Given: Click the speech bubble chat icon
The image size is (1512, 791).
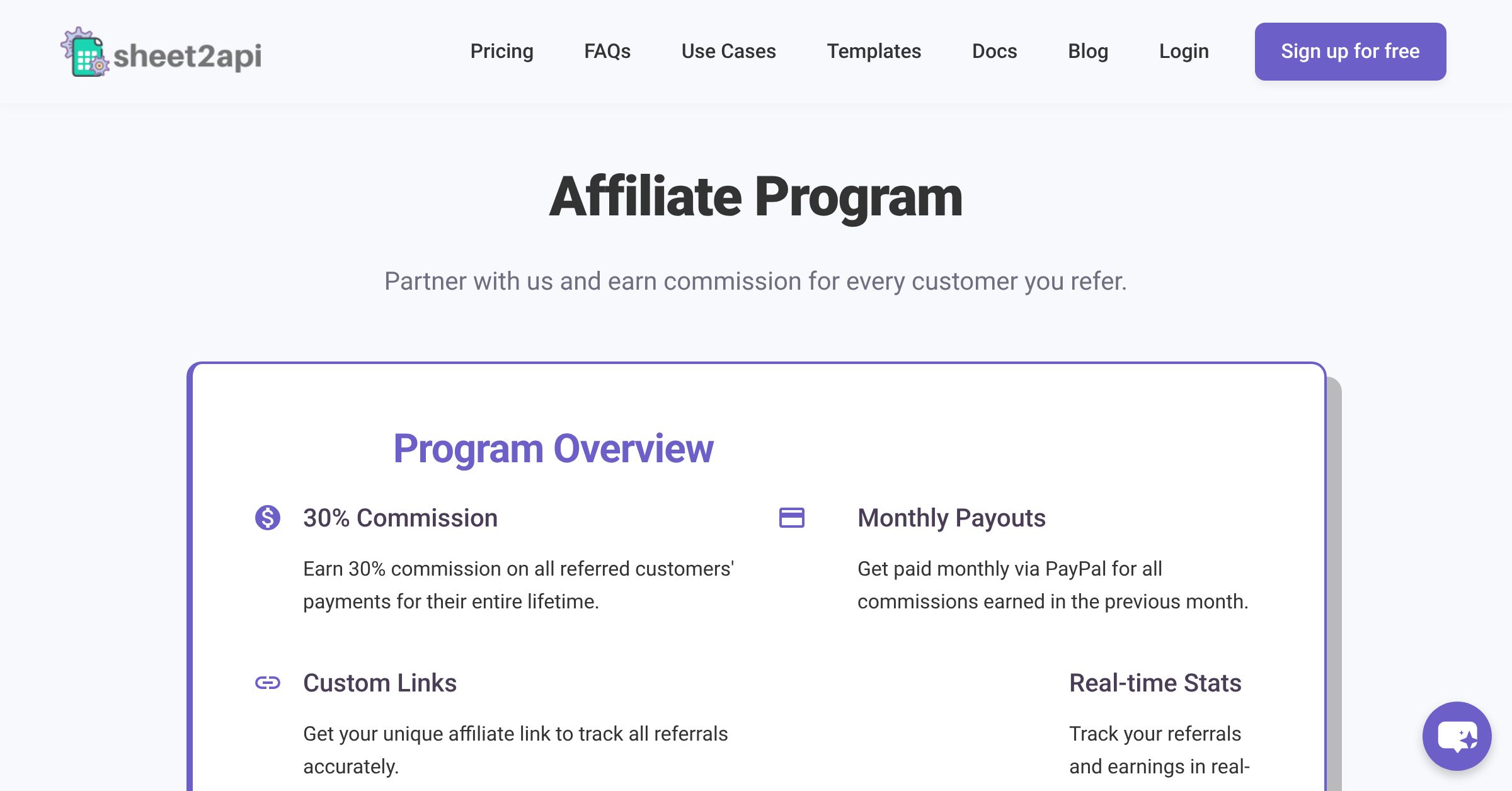Looking at the screenshot, I should point(1457,736).
